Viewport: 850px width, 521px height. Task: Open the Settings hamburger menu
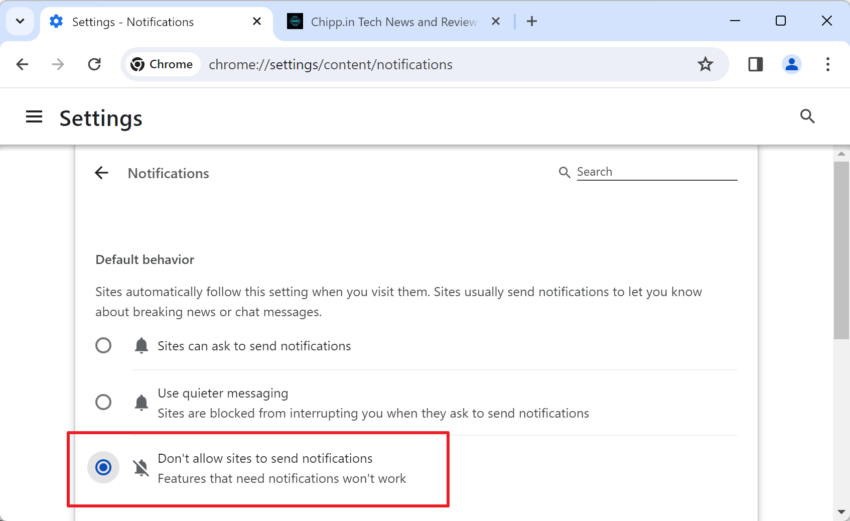(x=34, y=117)
